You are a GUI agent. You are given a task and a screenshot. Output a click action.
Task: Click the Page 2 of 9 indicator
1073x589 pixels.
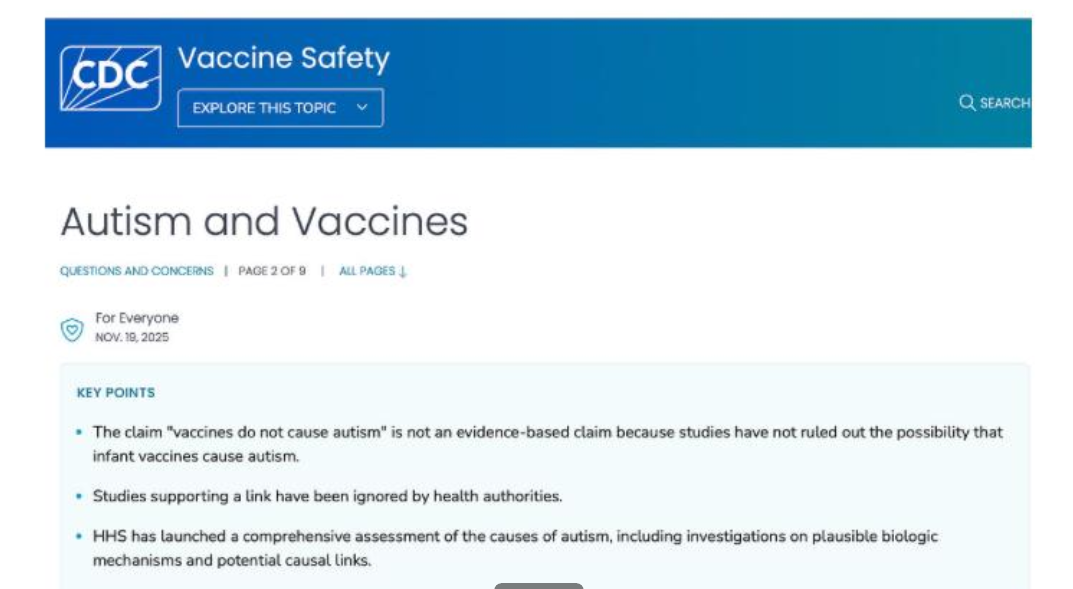coord(272,271)
